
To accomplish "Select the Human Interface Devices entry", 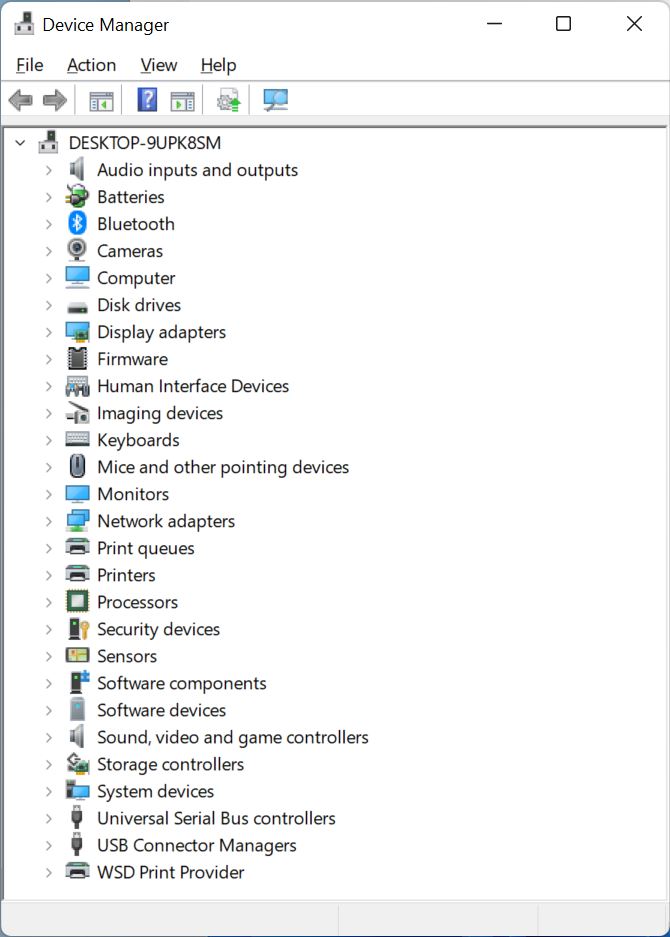I will 193,386.
